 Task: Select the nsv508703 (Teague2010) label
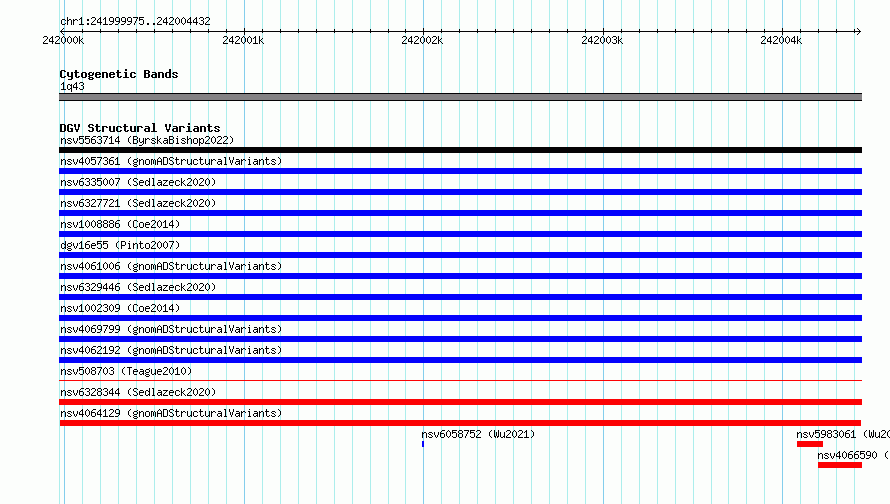[x=126, y=371]
